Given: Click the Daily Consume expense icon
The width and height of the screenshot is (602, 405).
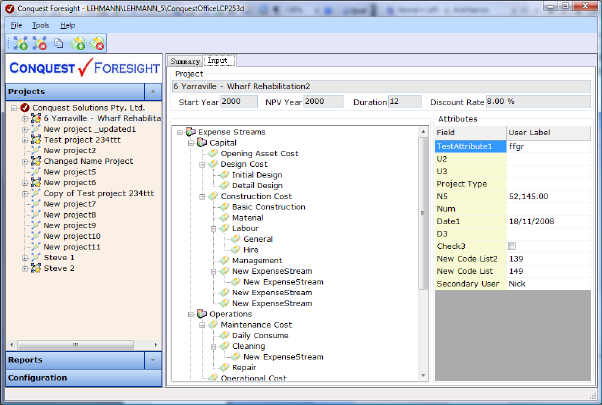Looking at the screenshot, I should (225, 335).
